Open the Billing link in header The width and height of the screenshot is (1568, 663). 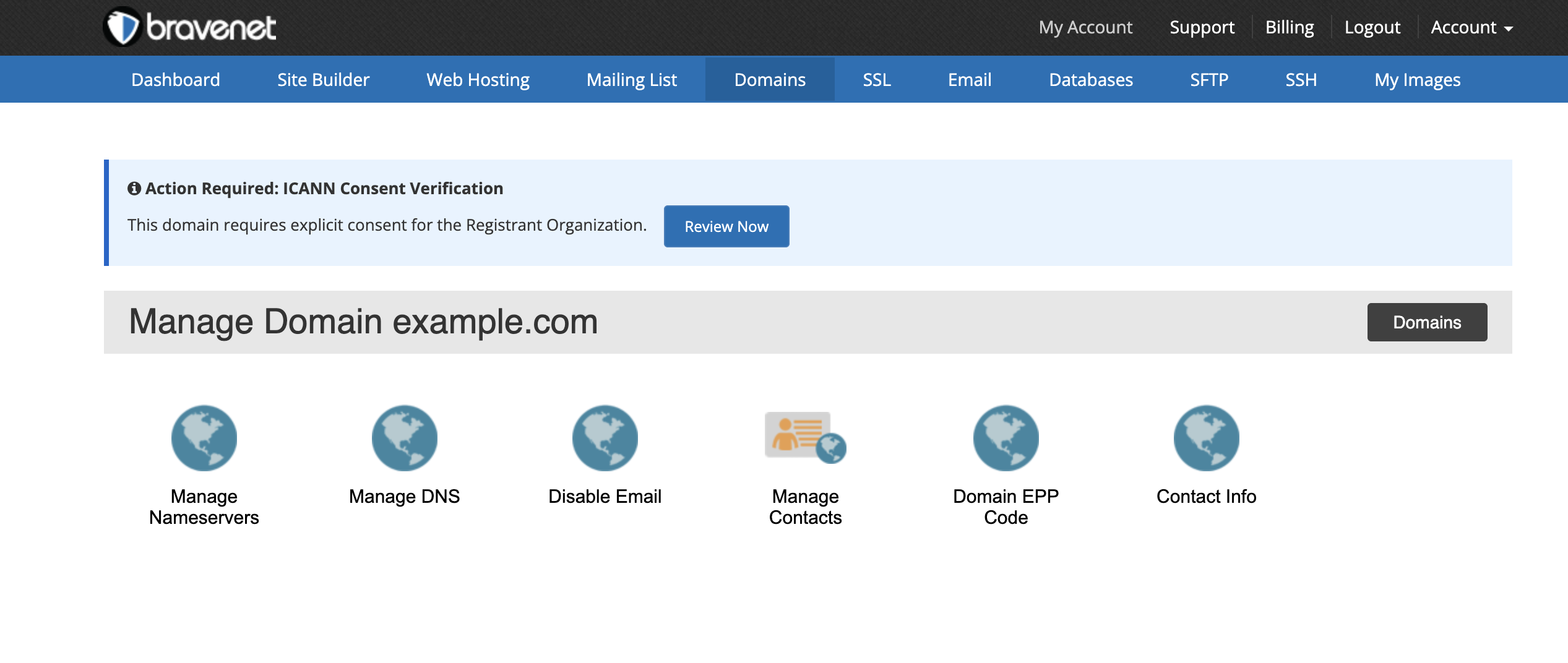1289,27
